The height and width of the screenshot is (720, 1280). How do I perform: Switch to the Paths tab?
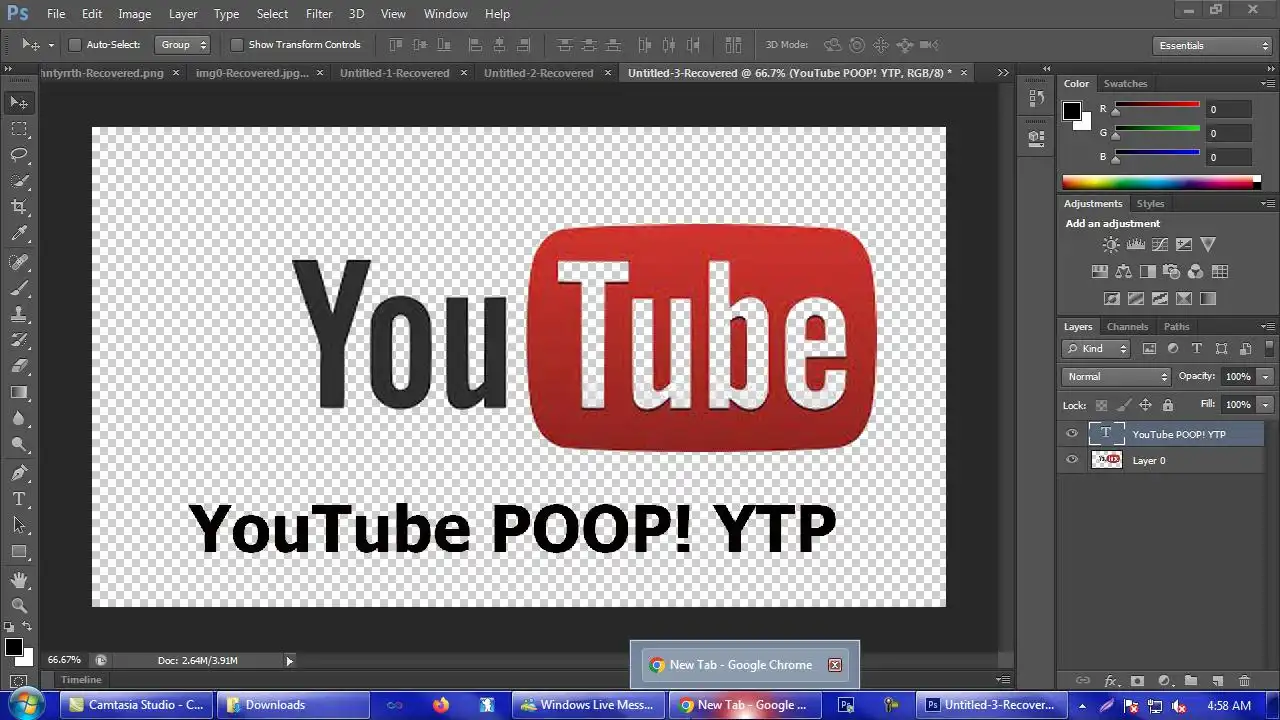(1177, 327)
